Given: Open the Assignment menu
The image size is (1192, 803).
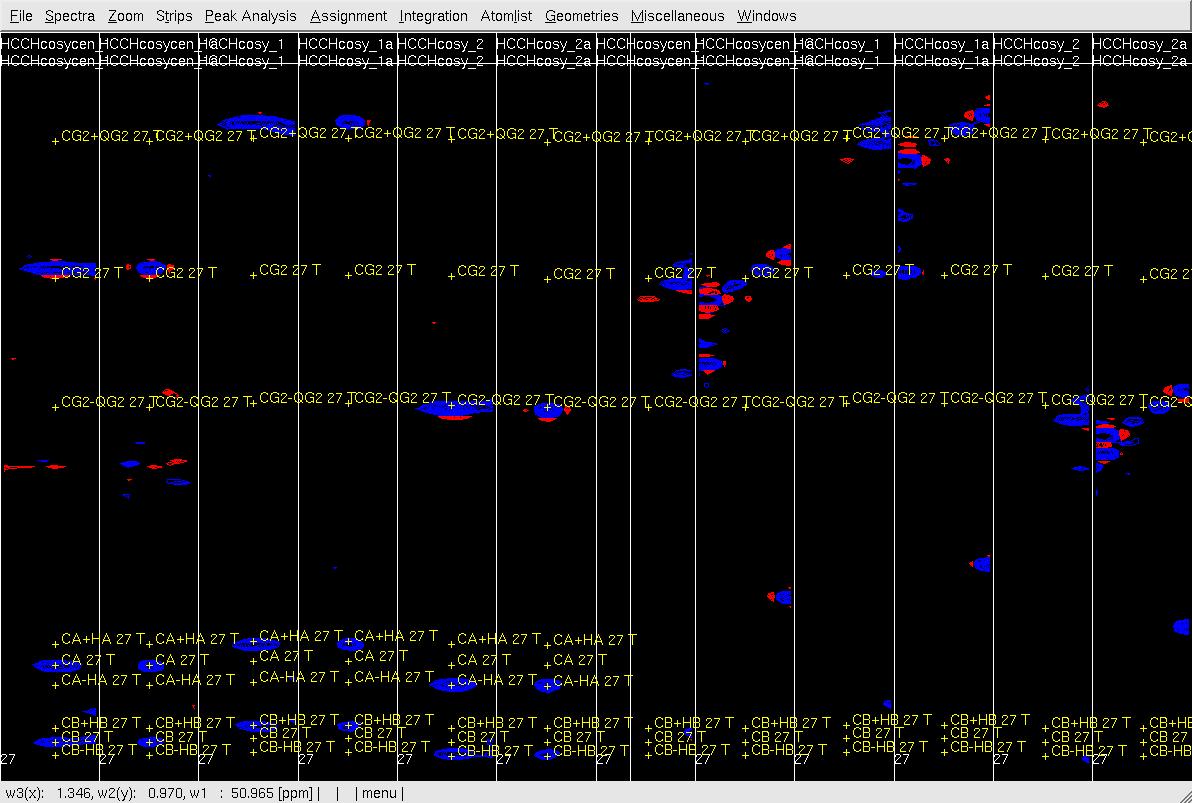Looking at the screenshot, I should point(348,16).
